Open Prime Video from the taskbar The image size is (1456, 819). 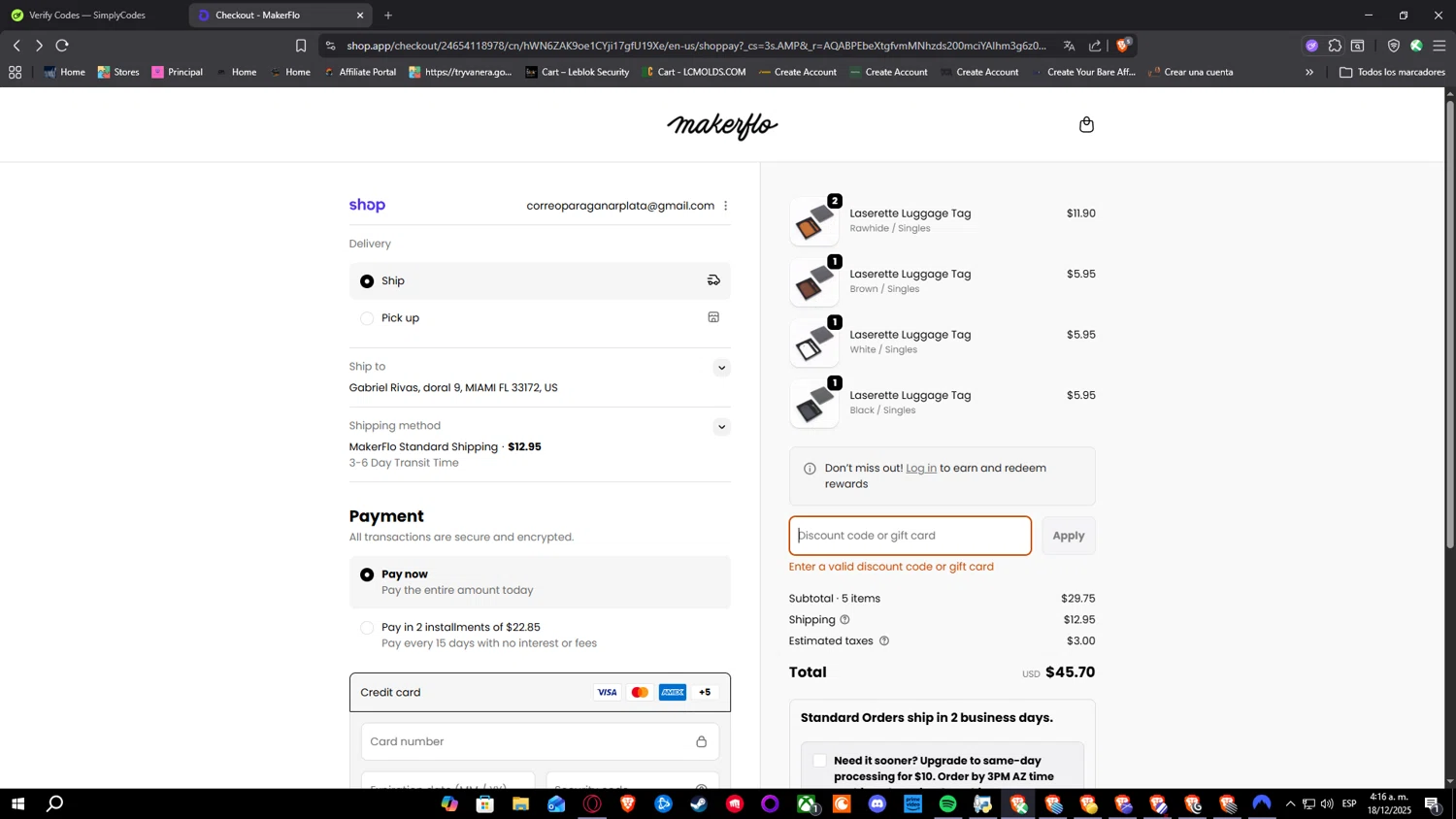pyautogui.click(x=912, y=804)
